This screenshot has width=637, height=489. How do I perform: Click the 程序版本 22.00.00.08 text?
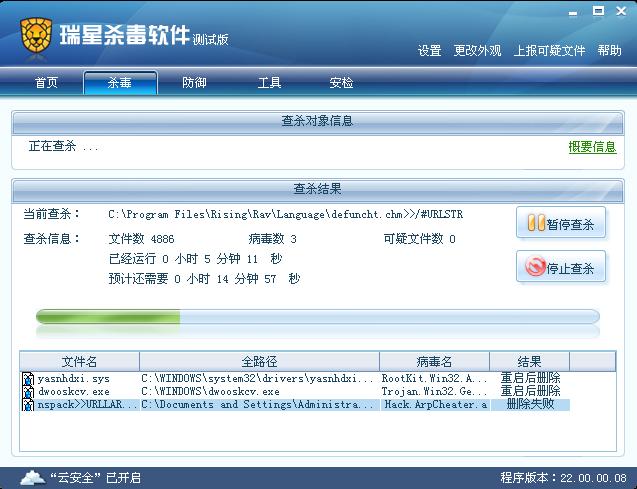coord(563,478)
